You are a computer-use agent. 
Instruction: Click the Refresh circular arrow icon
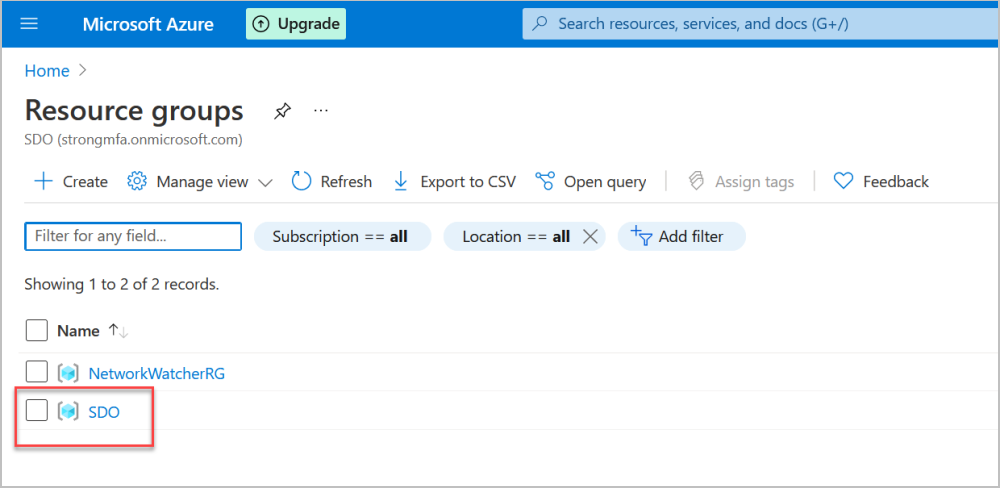click(x=301, y=181)
